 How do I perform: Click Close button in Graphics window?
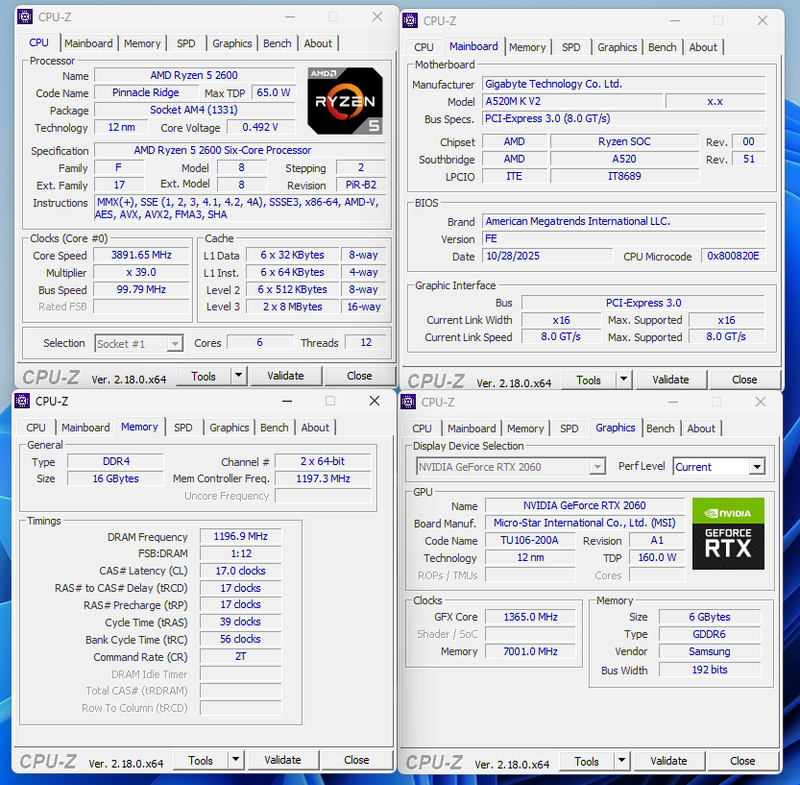[742, 761]
